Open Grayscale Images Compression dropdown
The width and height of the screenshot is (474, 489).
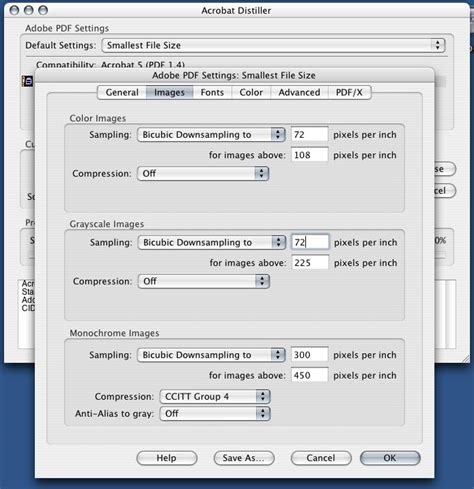click(204, 281)
